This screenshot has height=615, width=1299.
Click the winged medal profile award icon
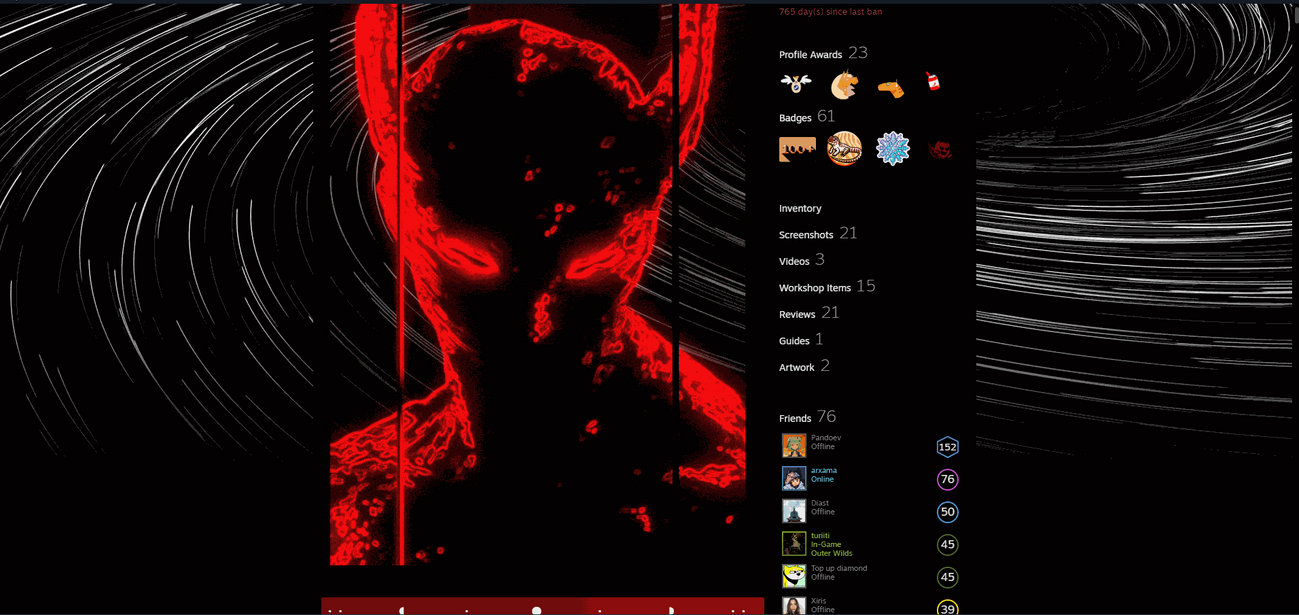point(796,84)
